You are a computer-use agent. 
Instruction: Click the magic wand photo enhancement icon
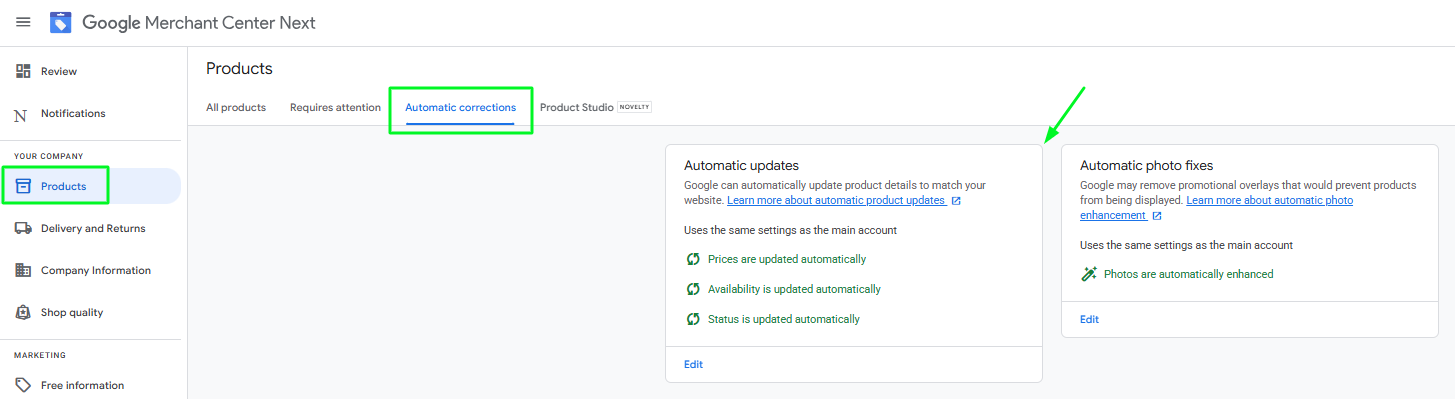click(x=1089, y=274)
